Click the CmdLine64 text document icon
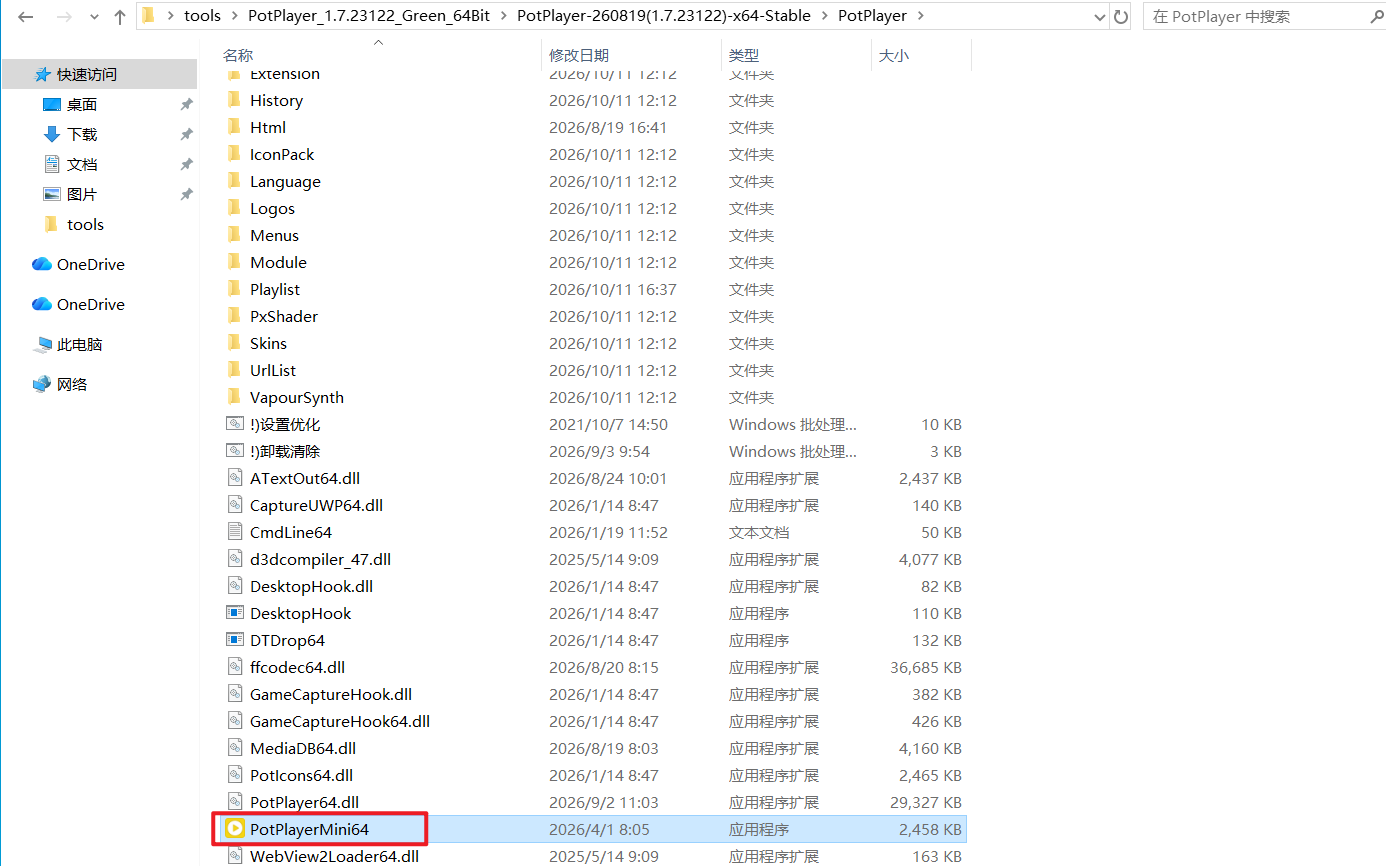This screenshot has height=866, width=1386. point(235,532)
